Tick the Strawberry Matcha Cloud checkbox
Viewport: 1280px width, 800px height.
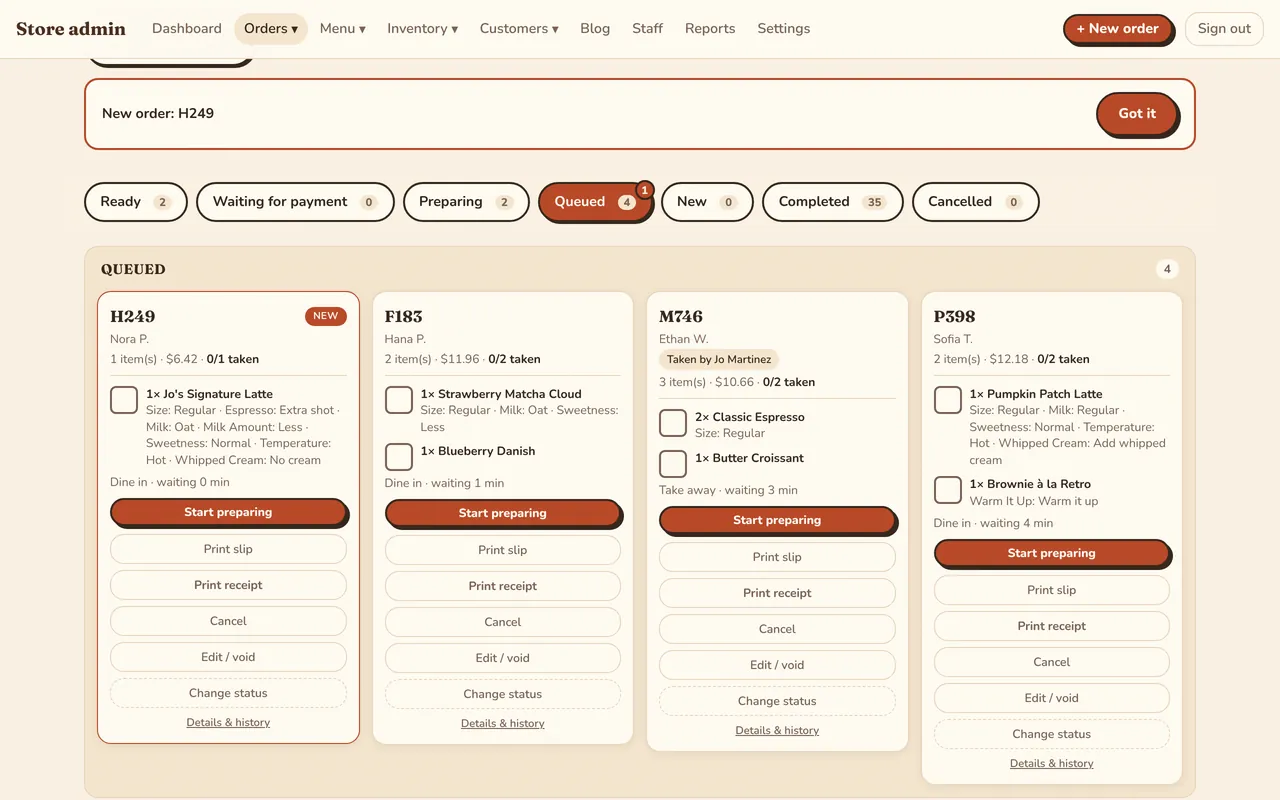tap(399, 400)
